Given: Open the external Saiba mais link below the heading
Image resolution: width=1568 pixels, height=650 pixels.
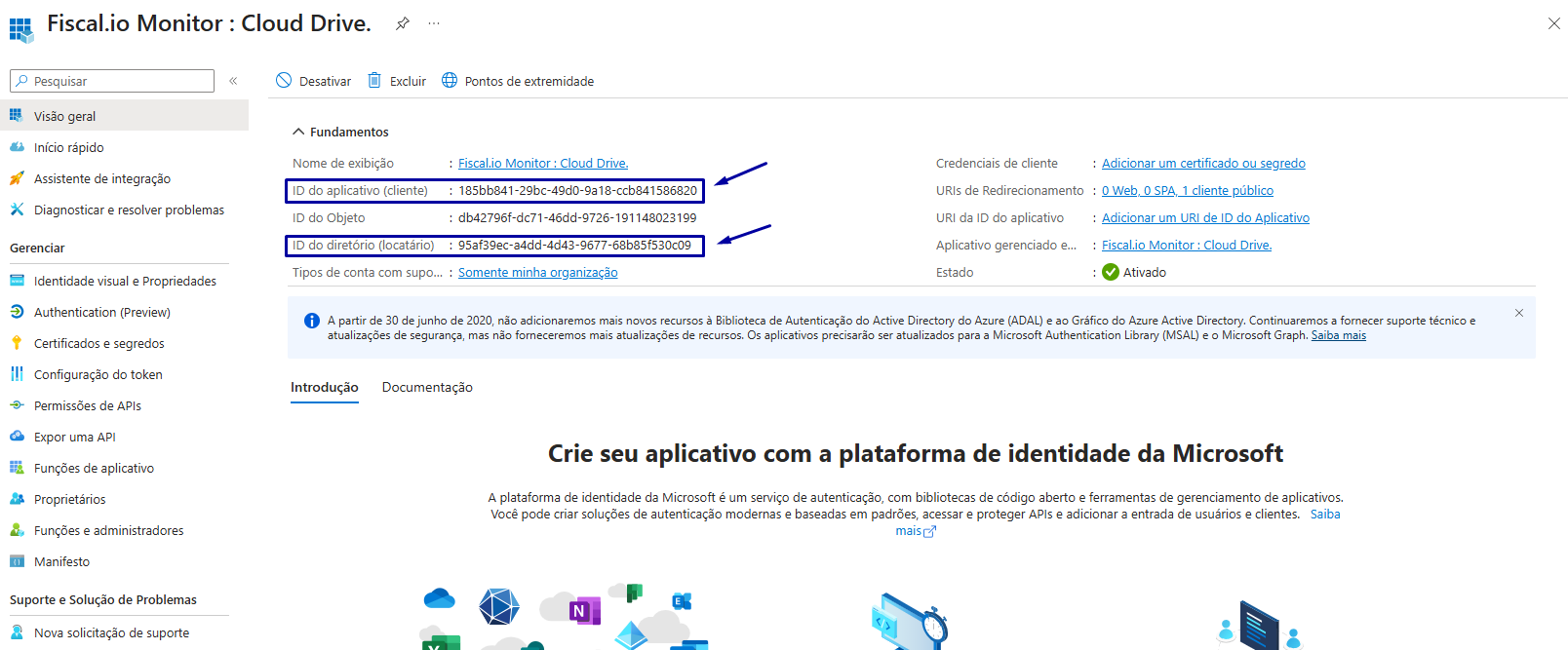Looking at the screenshot, I should (1324, 515).
